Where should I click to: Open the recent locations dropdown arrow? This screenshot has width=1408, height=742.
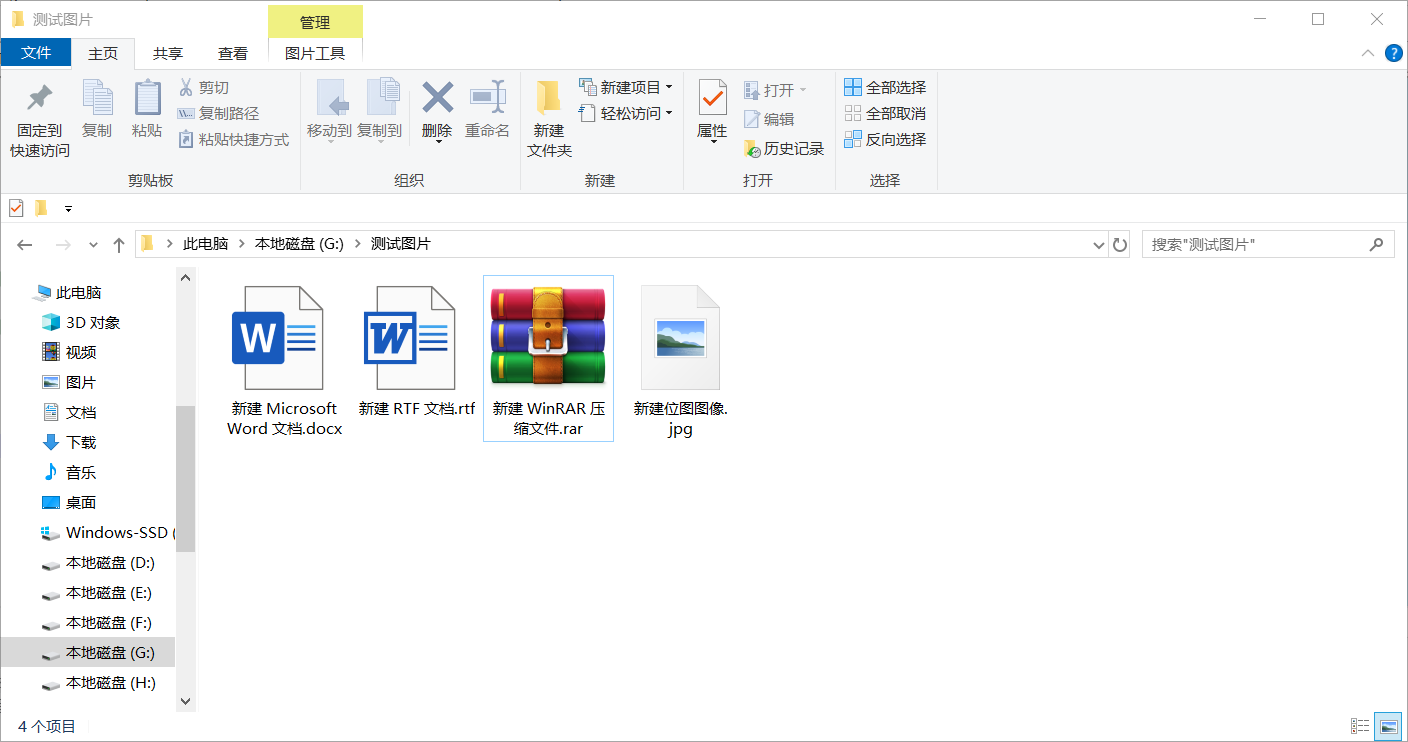click(x=93, y=244)
